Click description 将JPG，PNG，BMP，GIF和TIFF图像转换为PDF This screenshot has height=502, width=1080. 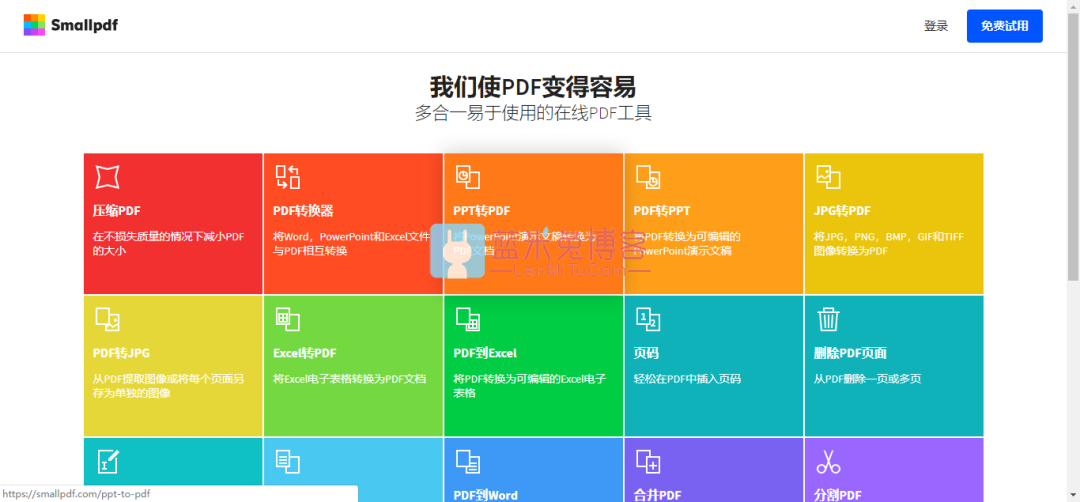click(889, 244)
